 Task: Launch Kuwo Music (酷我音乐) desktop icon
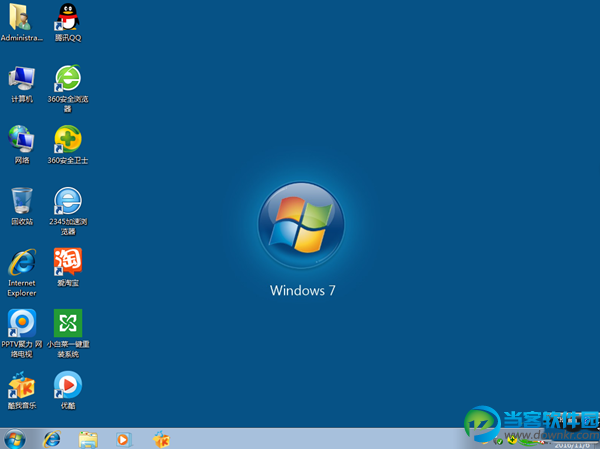[22, 385]
